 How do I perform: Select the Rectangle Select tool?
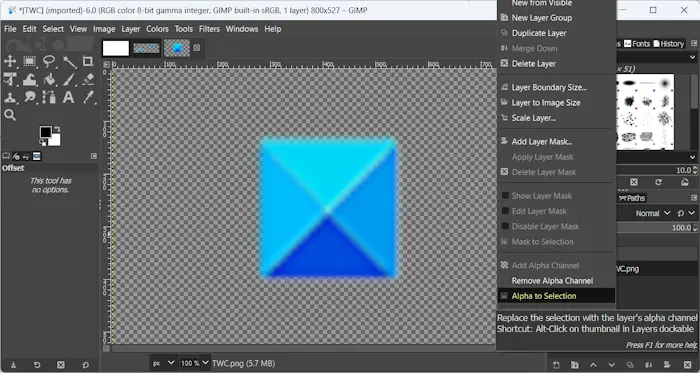29,61
